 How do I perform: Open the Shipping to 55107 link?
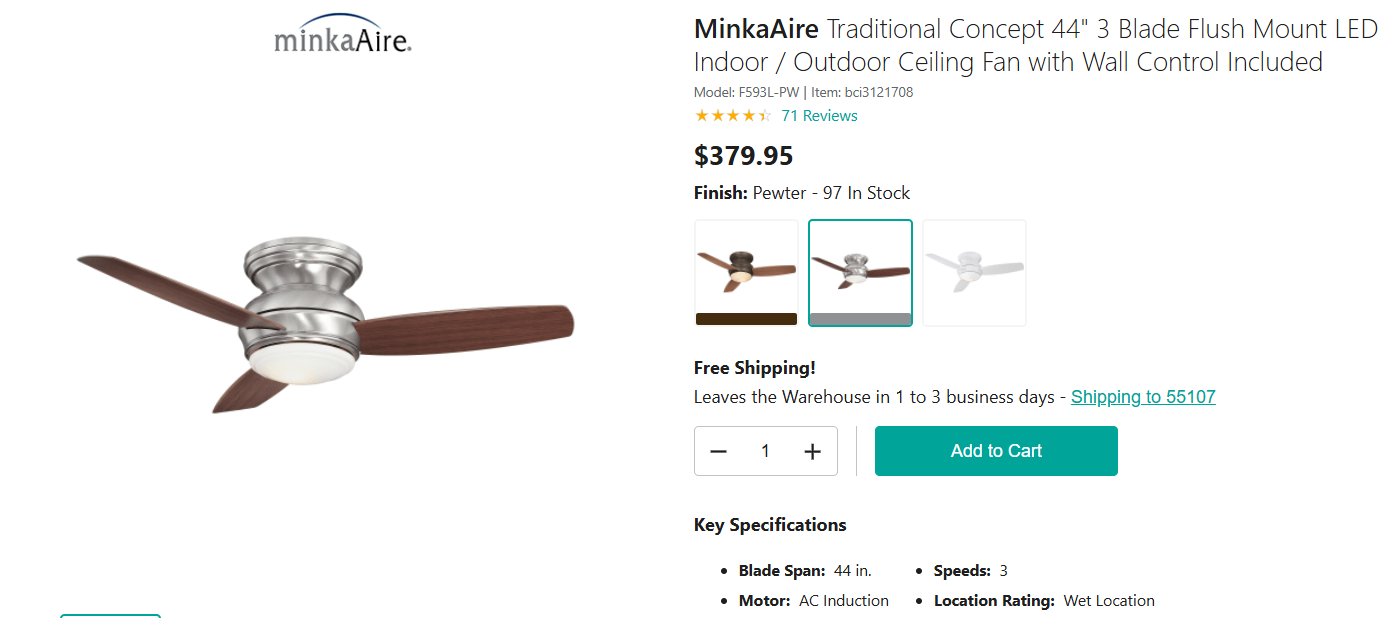[x=1143, y=397]
